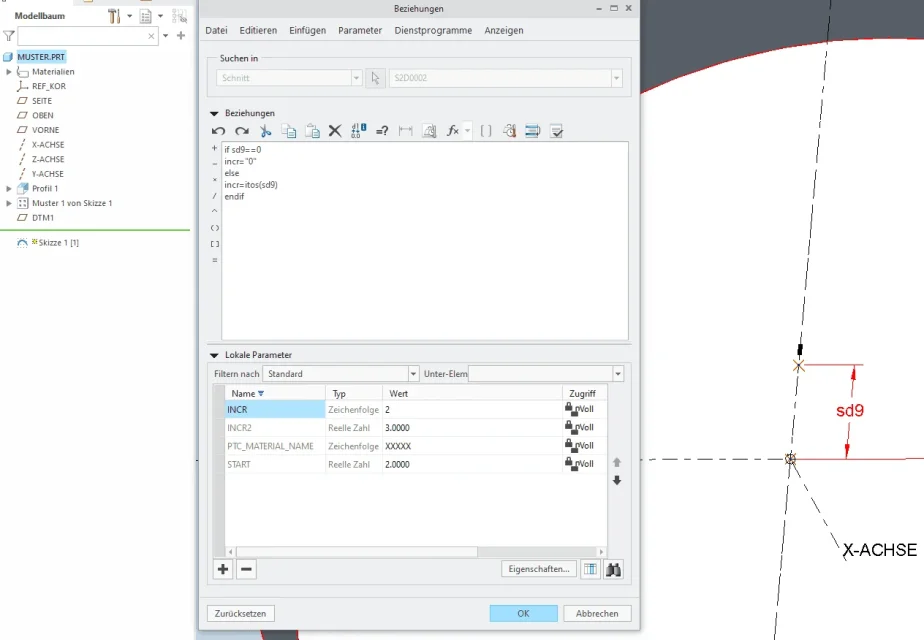Open the model tree columns icon
Image resolution: width=924 pixels, height=640 pixels.
point(146,16)
